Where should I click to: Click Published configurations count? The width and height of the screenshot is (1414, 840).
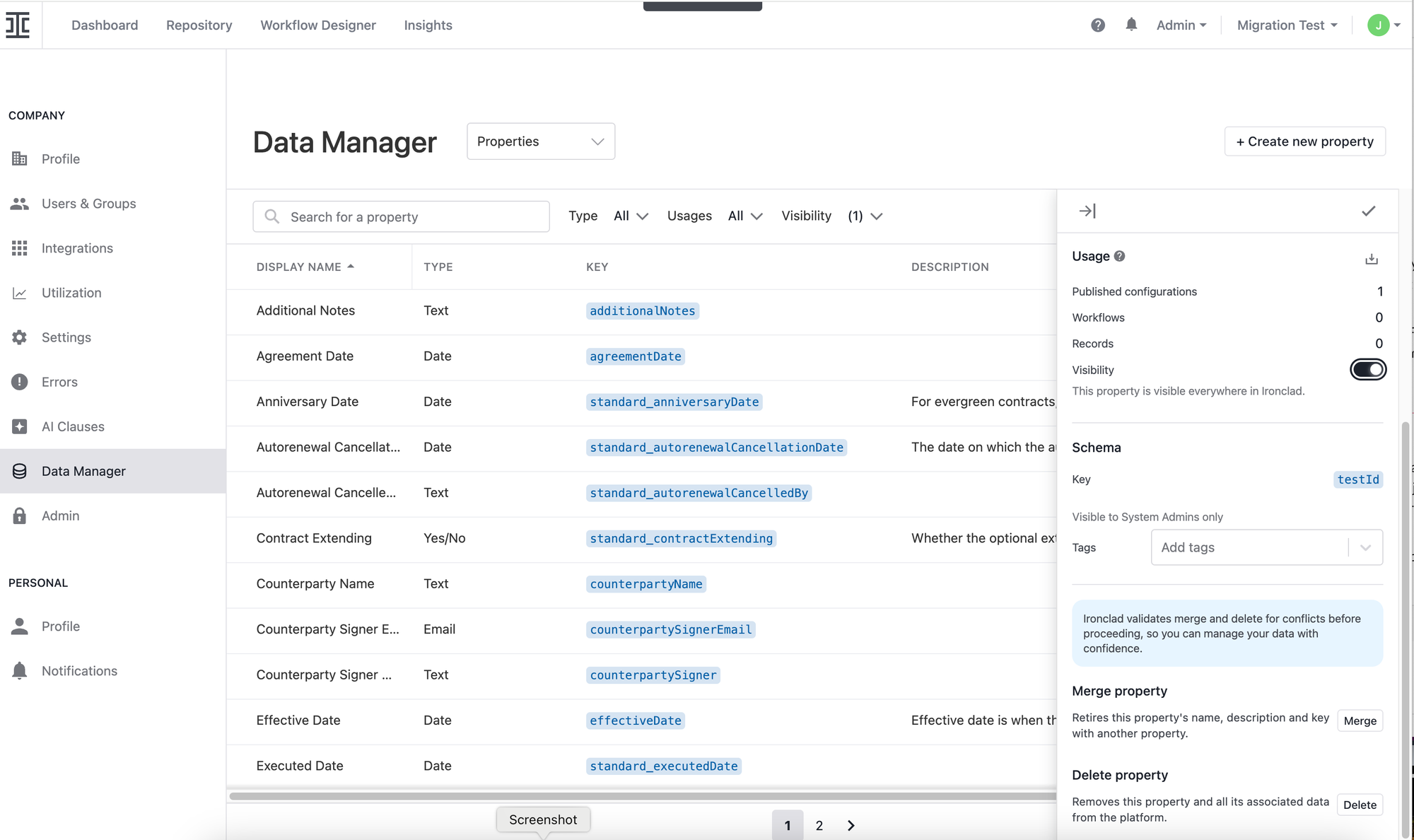tap(1380, 291)
